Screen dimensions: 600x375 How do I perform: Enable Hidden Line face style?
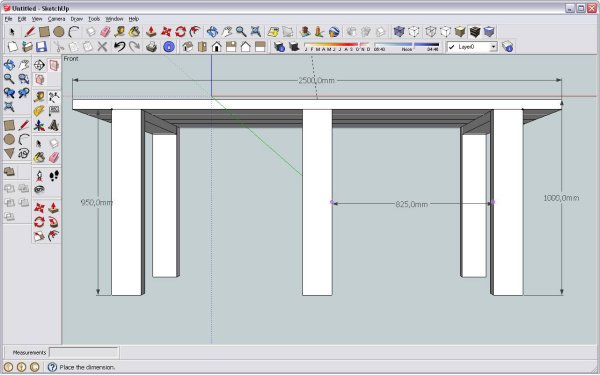[x=445, y=32]
